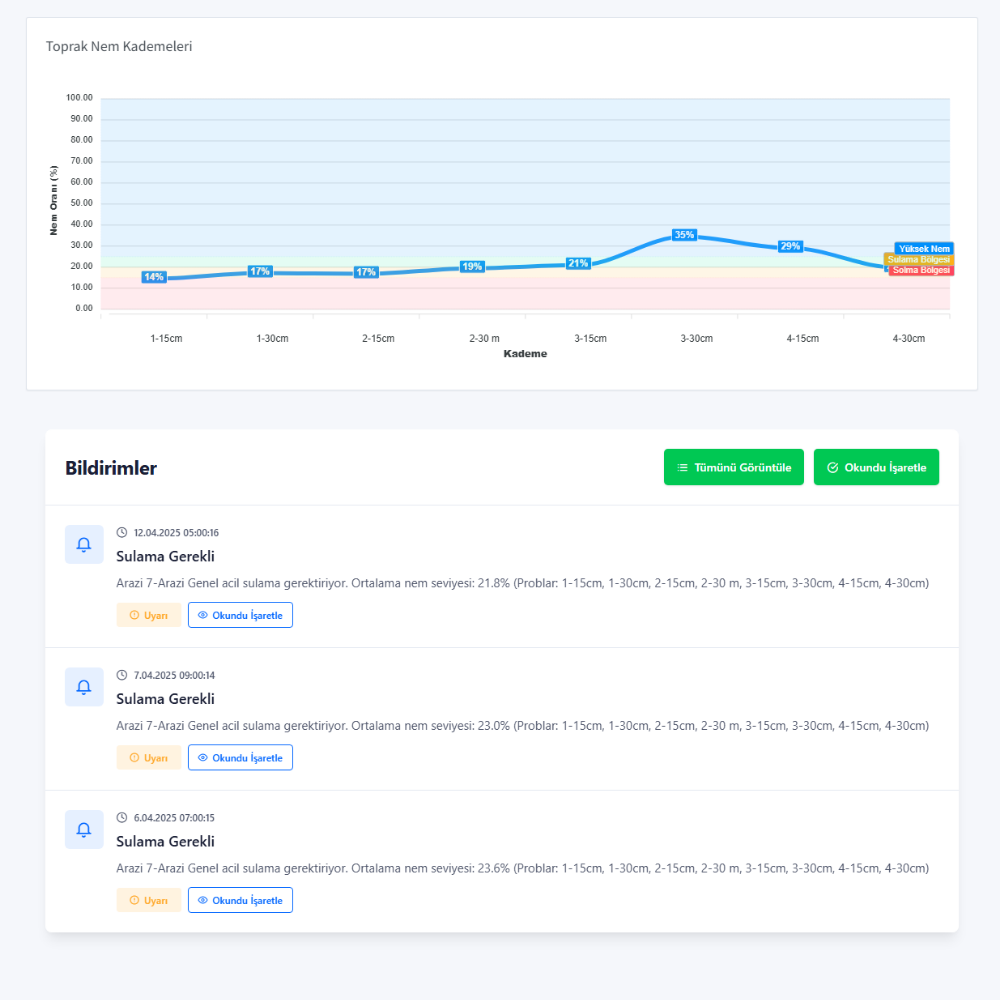This screenshot has height=1000, width=1000.
Task: Click the Sulama Bölgesi yellow zone label
Action: click(918, 260)
